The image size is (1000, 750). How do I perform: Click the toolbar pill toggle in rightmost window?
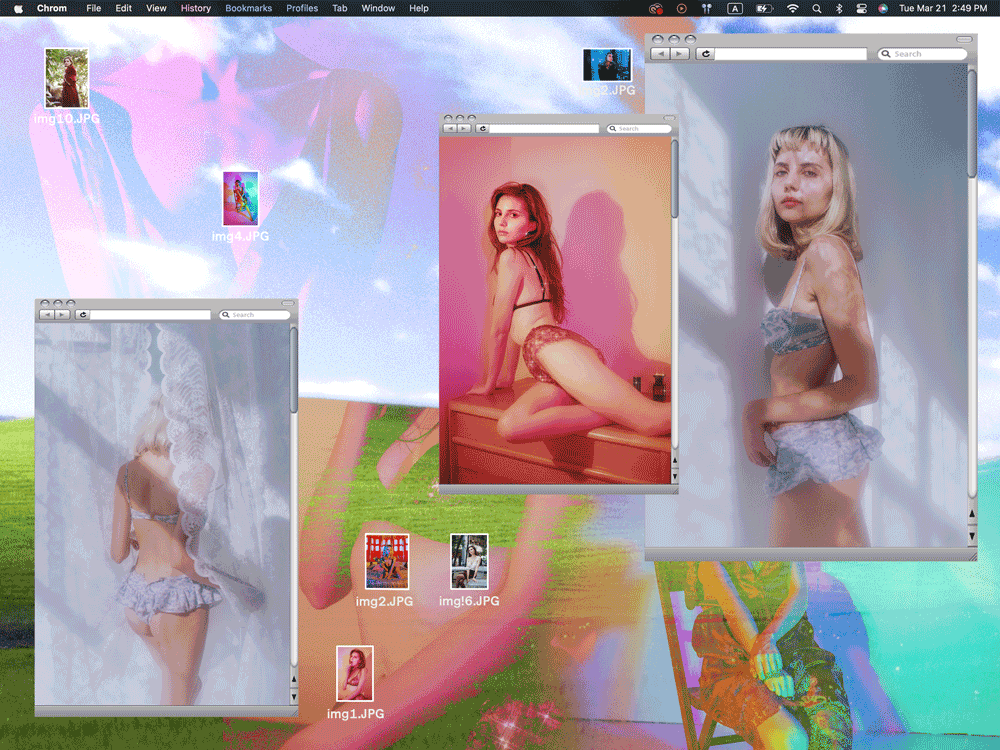click(963, 40)
